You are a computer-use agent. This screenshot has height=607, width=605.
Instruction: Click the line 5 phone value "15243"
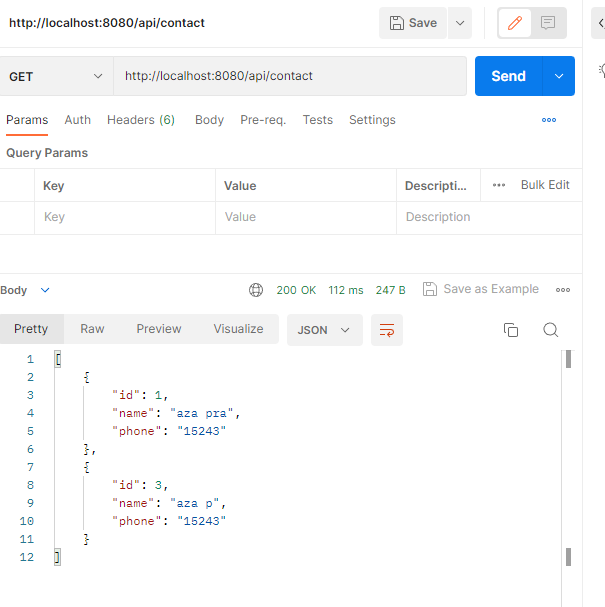click(202, 431)
